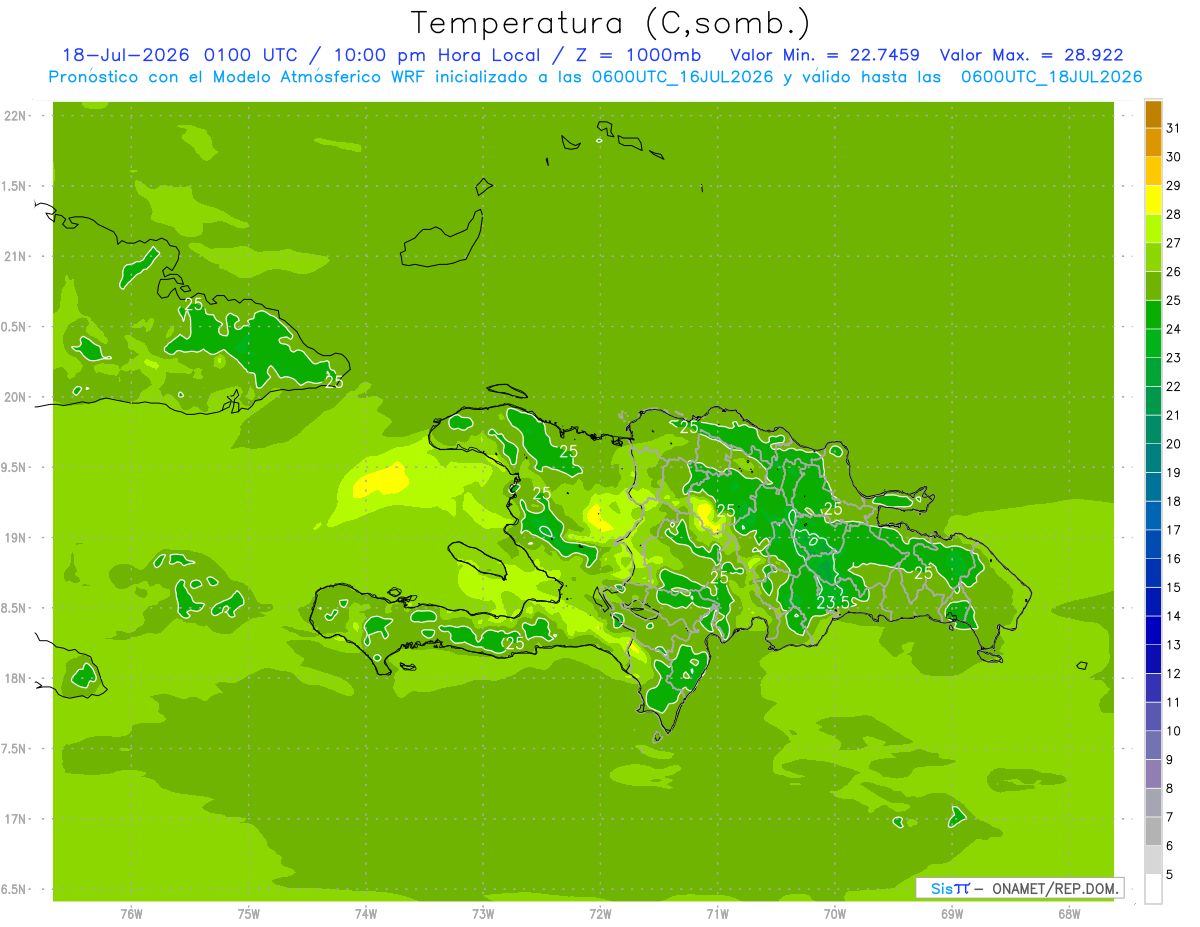Click the '27' color-scale label

[x=1173, y=243]
